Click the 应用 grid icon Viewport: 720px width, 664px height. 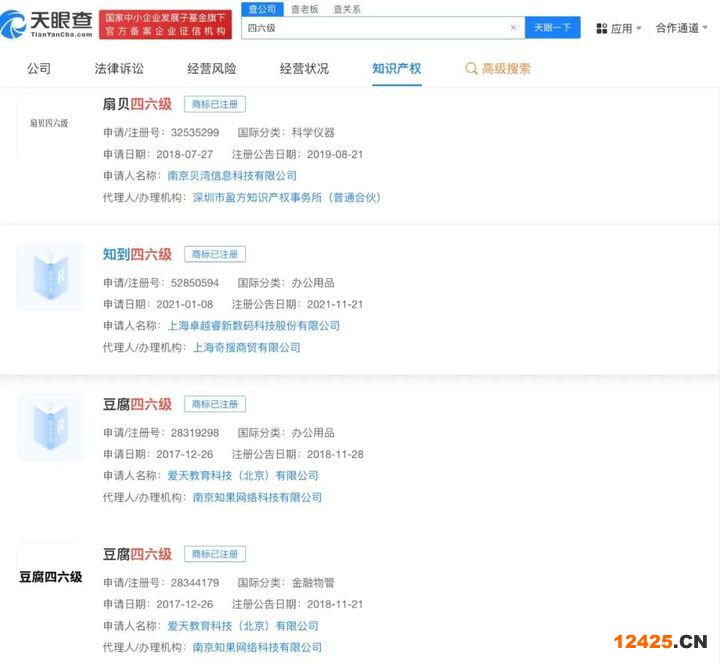point(601,28)
